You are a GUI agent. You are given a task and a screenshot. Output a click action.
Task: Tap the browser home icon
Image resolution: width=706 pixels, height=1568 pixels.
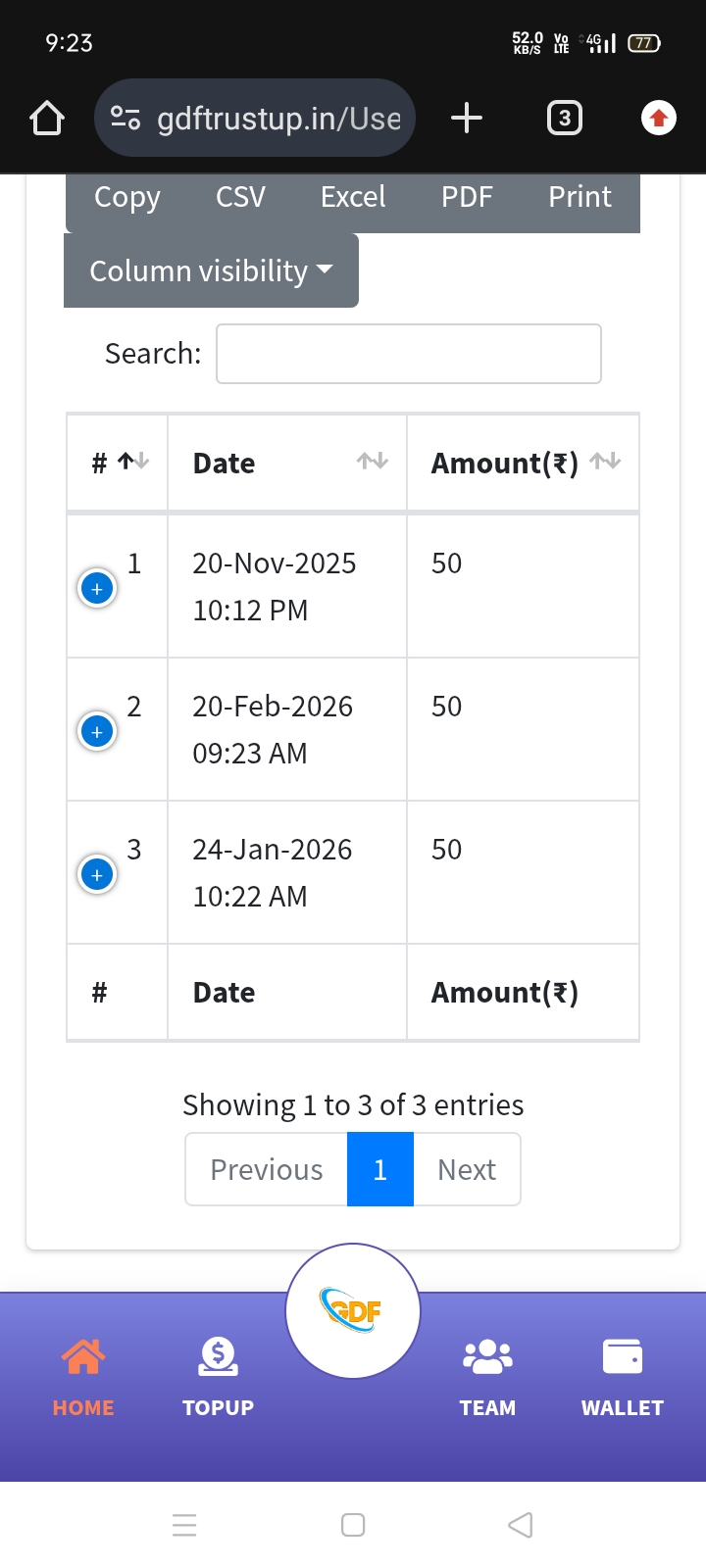click(x=47, y=119)
